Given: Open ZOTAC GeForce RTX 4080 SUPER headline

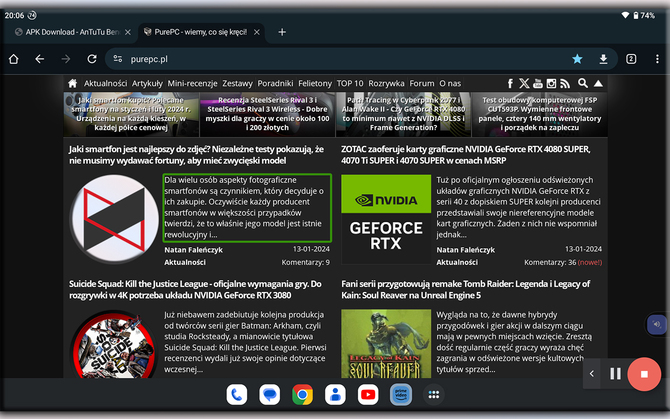Looking at the screenshot, I should pos(466,155).
